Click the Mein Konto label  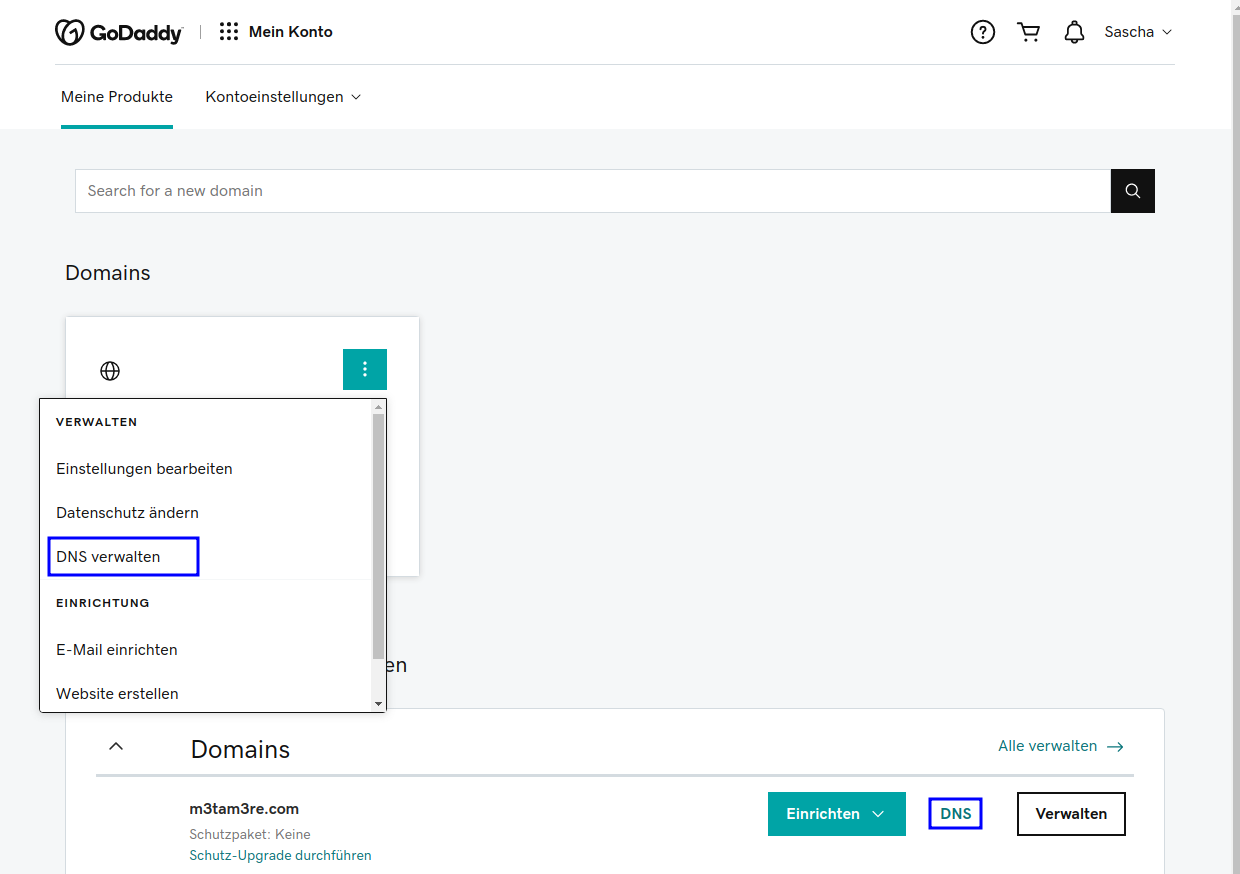point(291,32)
